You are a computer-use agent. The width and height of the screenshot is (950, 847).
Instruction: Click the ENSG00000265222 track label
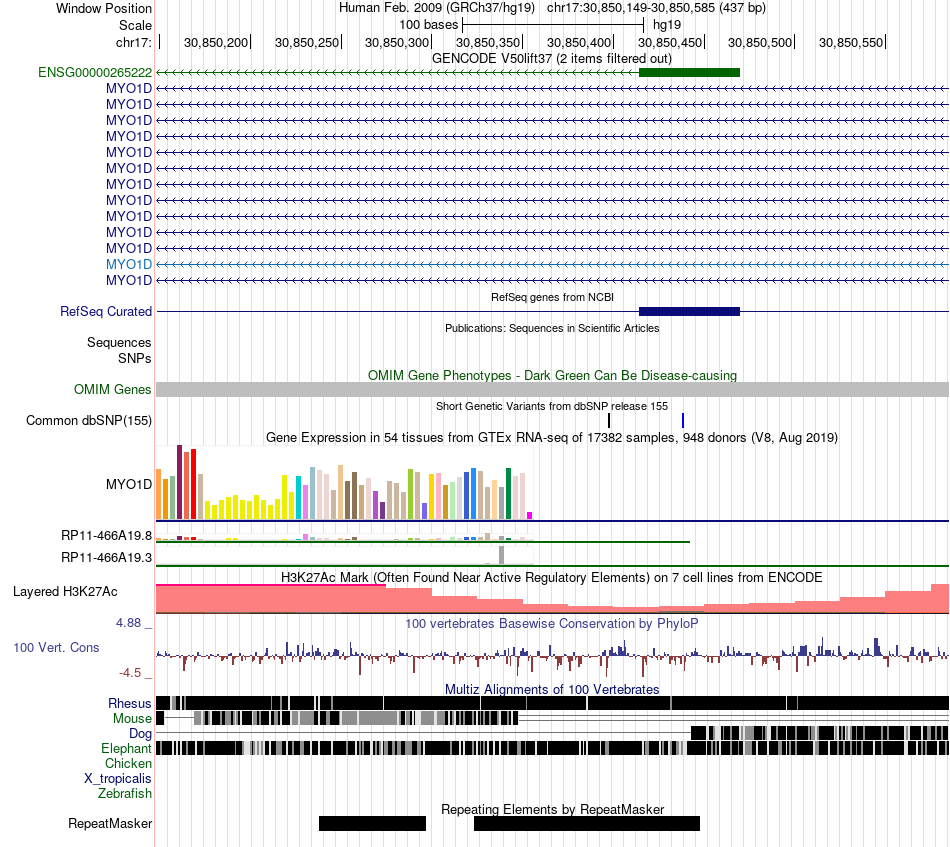pyautogui.click(x=95, y=73)
